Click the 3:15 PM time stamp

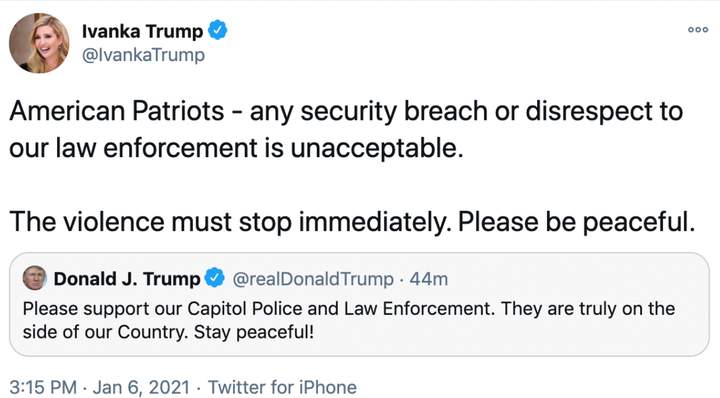click(43, 387)
